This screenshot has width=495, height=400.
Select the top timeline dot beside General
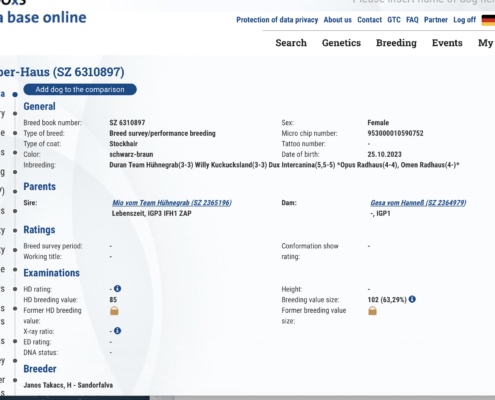[15, 94]
